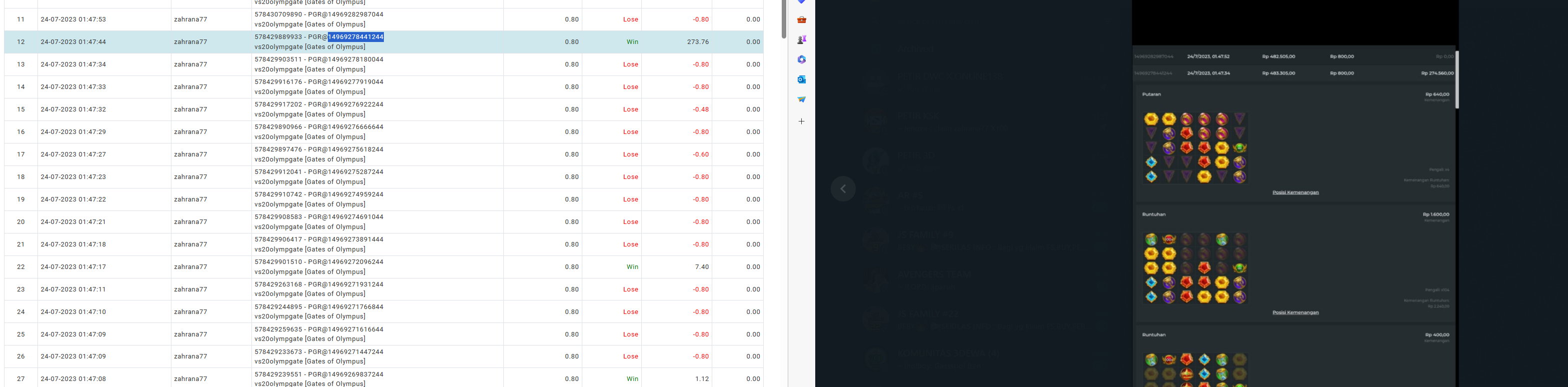This screenshot has height=387, width=1568.
Task: Click the round back chevron button
Action: pyautogui.click(x=843, y=188)
